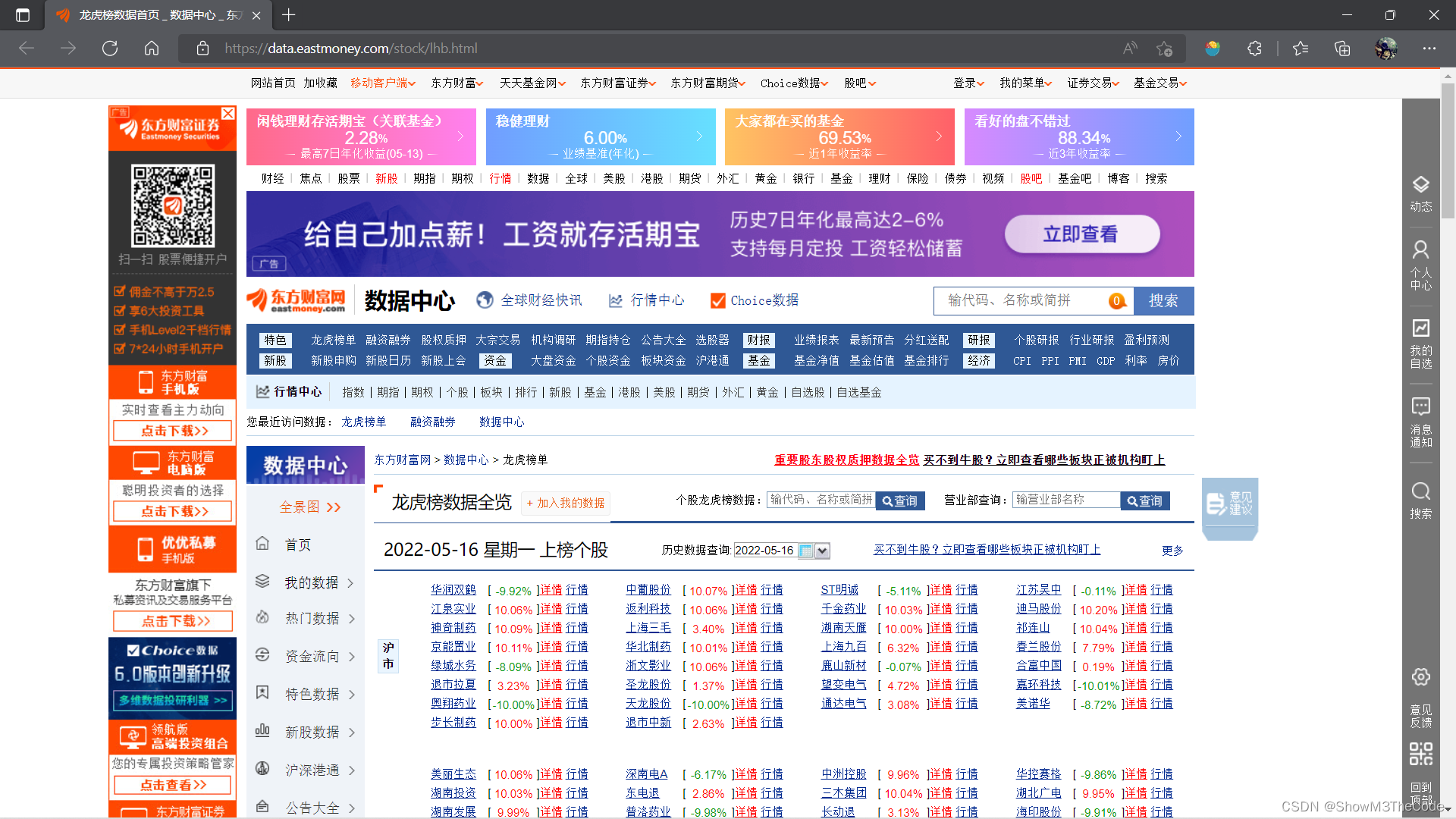Click the 稳健理财 6.00% card
This screenshot has height=819, width=1456.
pyautogui.click(x=601, y=136)
